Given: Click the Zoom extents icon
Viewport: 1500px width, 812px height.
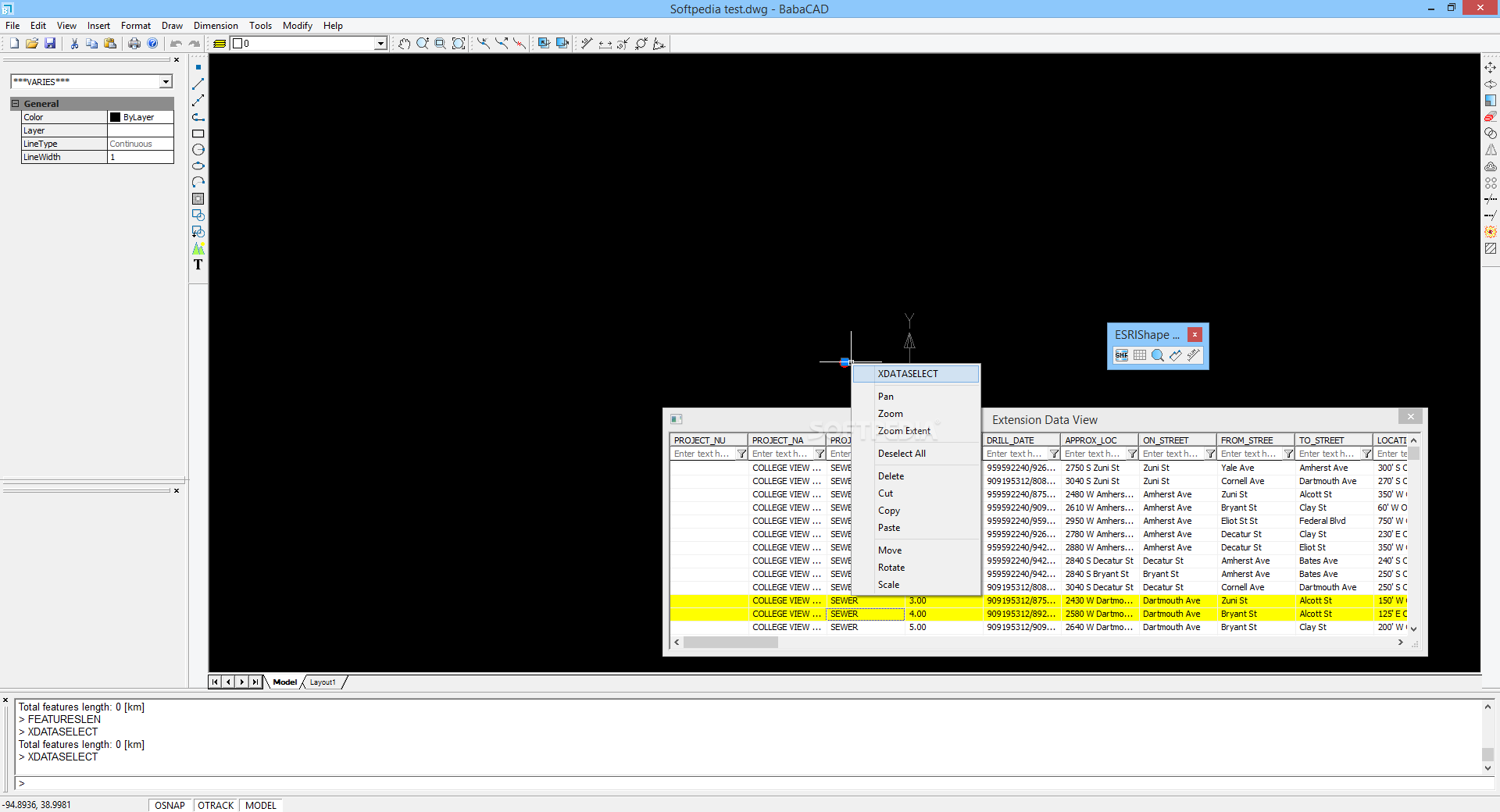Looking at the screenshot, I should (x=459, y=44).
